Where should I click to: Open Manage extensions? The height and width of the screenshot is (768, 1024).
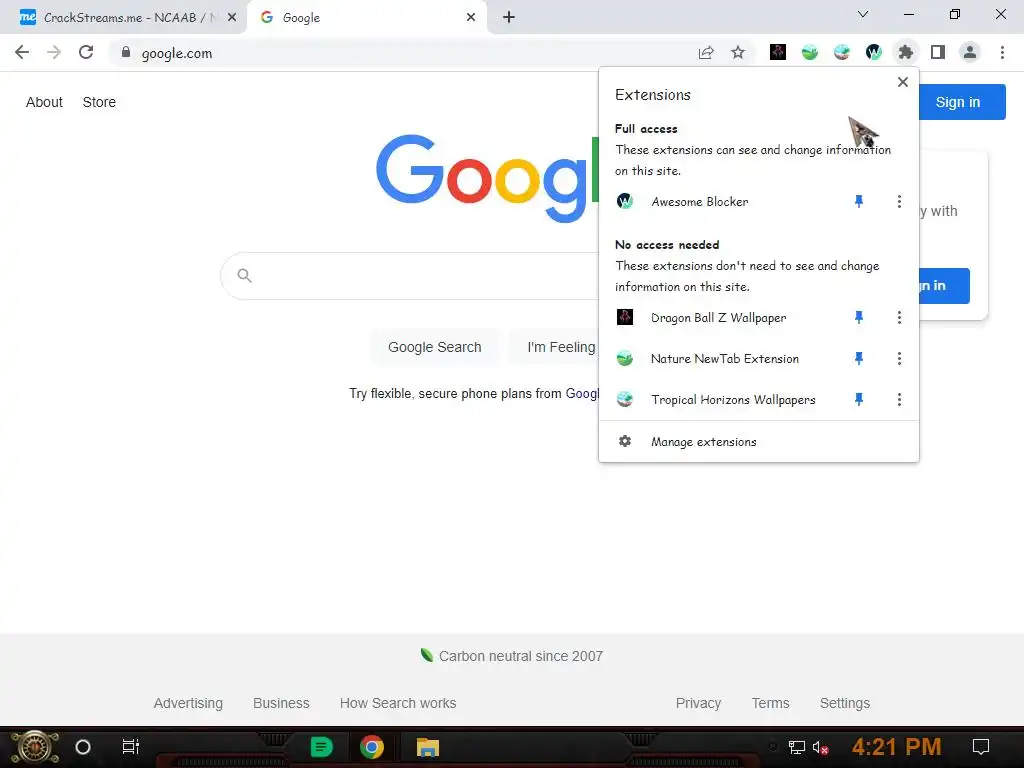759,441
